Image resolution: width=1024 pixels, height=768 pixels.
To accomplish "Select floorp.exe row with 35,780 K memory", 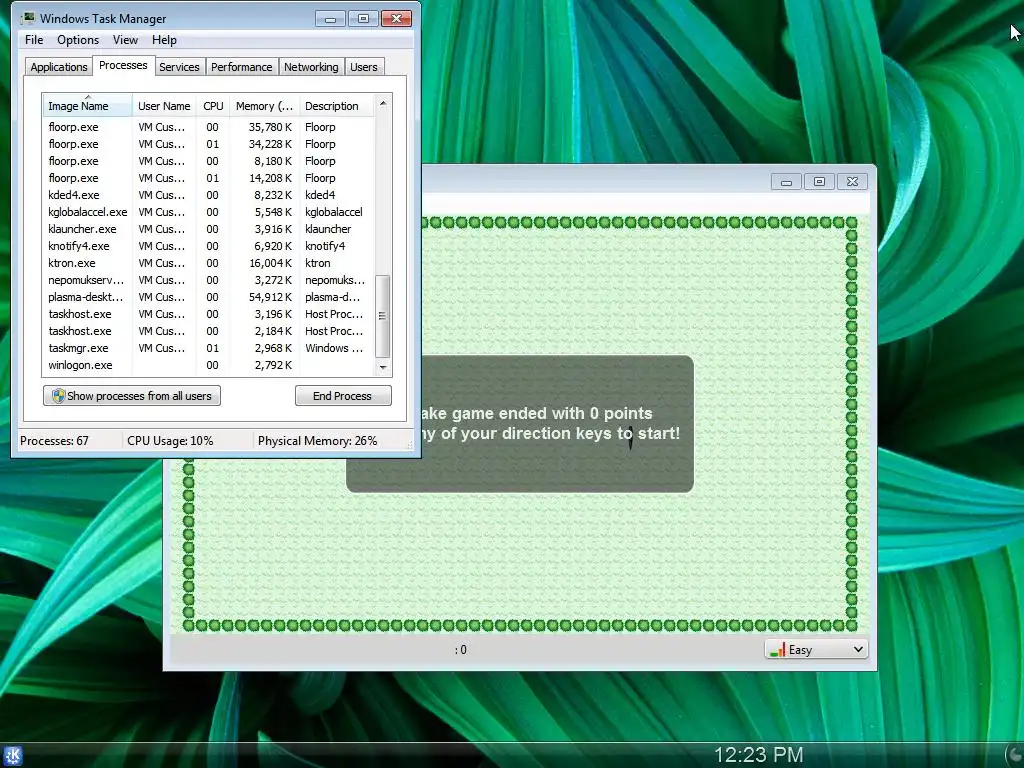I will coord(208,127).
